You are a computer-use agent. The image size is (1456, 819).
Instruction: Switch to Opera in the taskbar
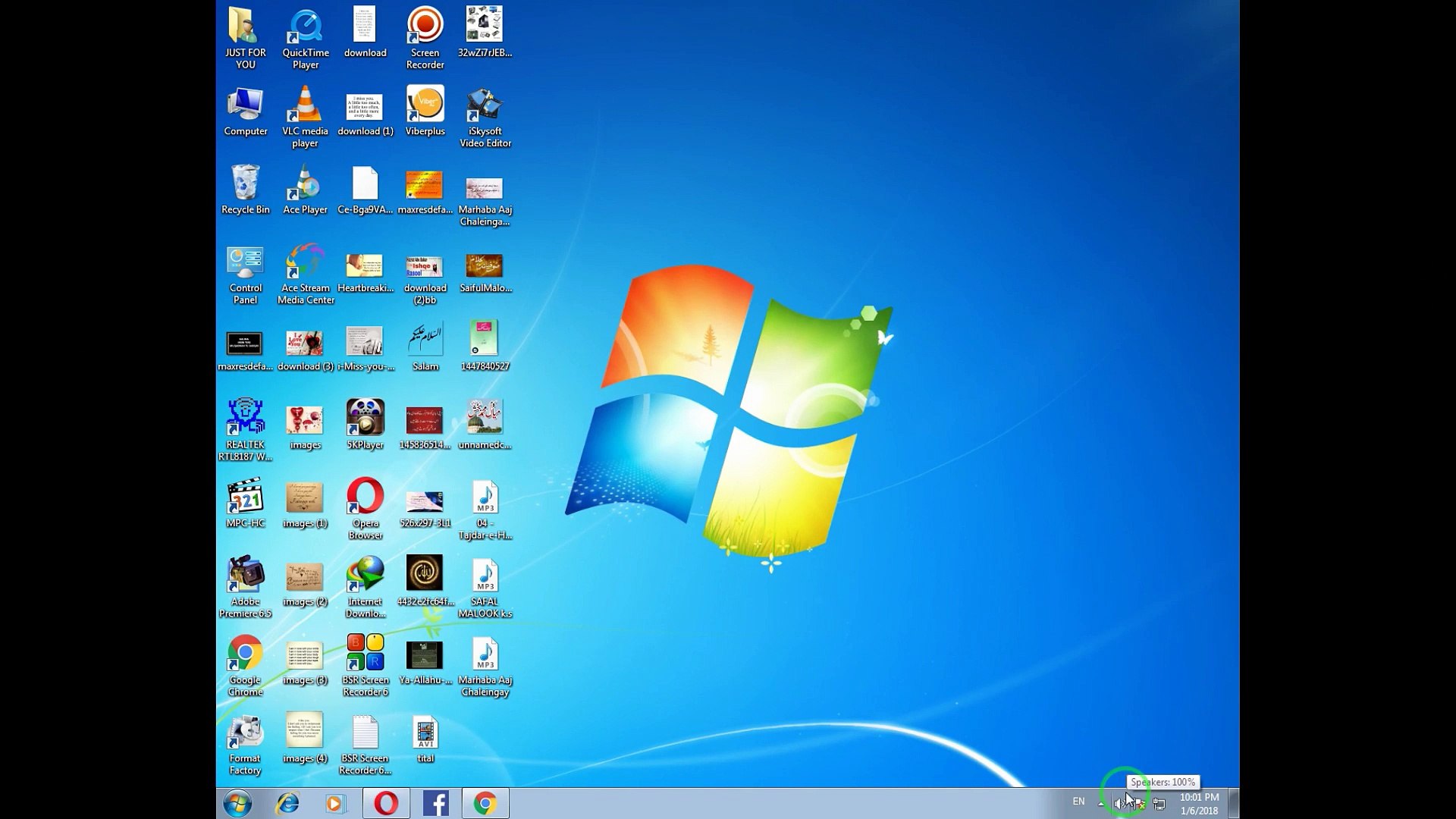pos(386,803)
